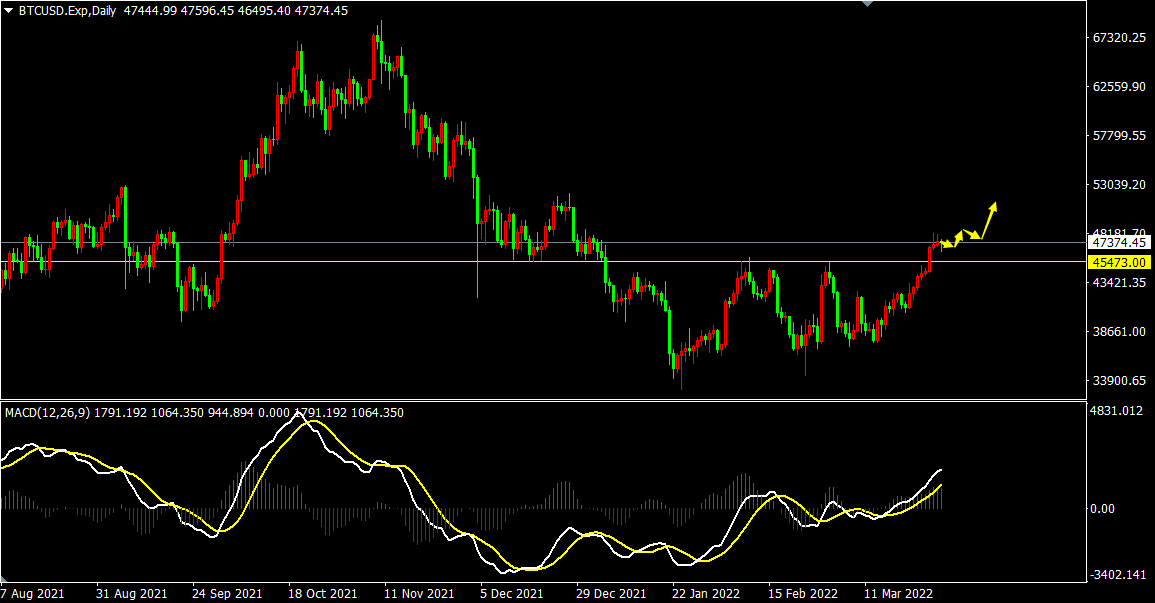The height and width of the screenshot is (603, 1155).
Task: Click the chart shift triangle marker at top
Action: tap(867, 4)
